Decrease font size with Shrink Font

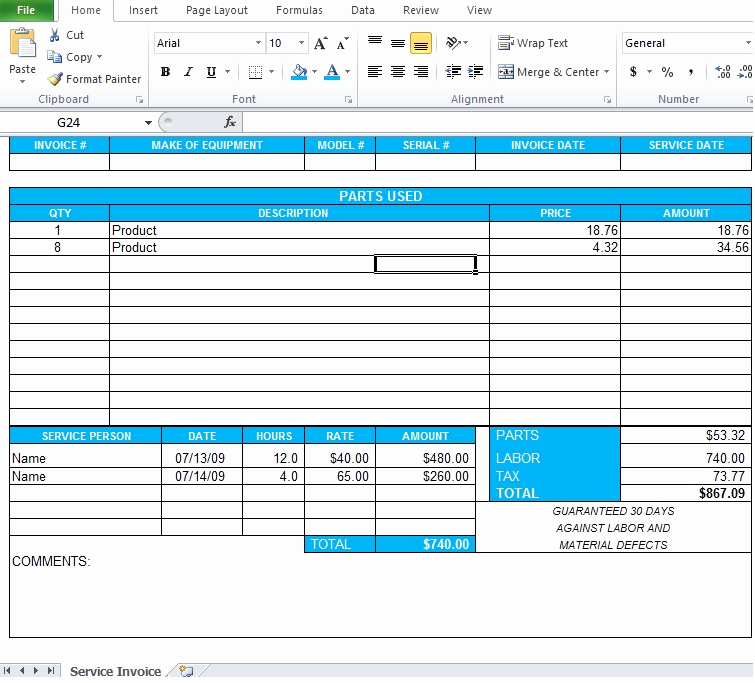click(x=342, y=43)
